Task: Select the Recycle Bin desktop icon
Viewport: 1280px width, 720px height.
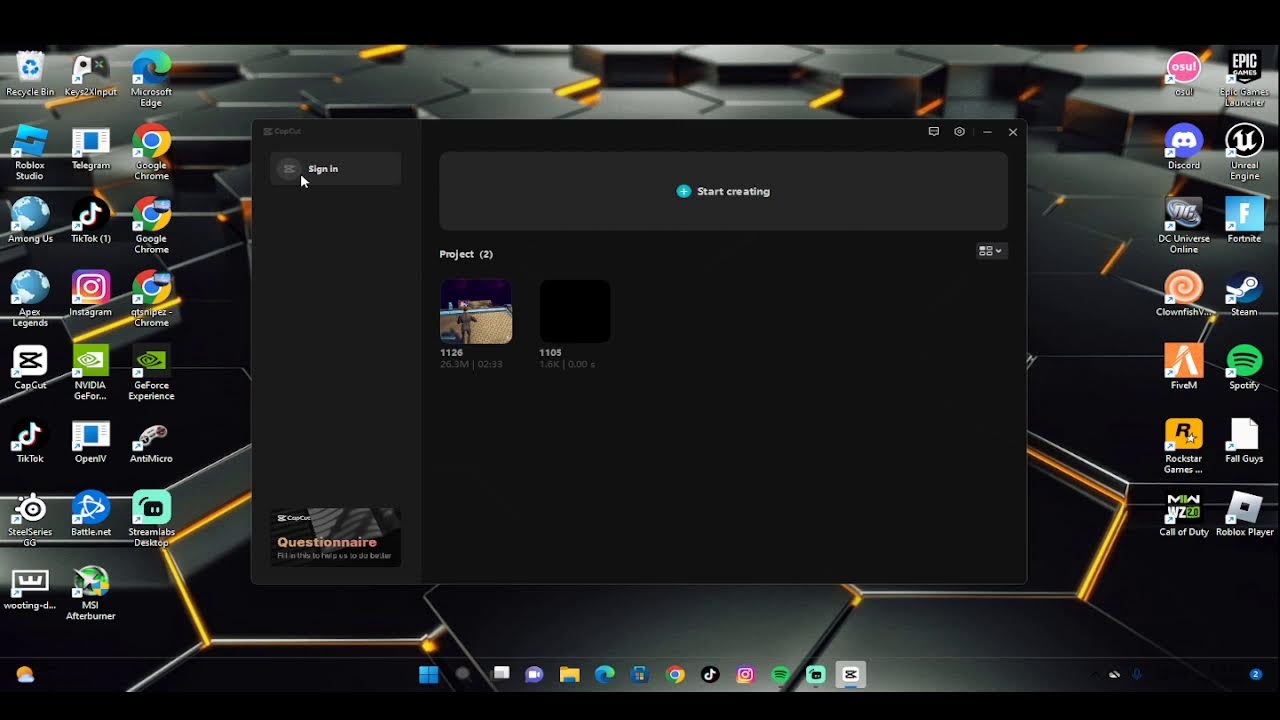Action: (x=30, y=75)
